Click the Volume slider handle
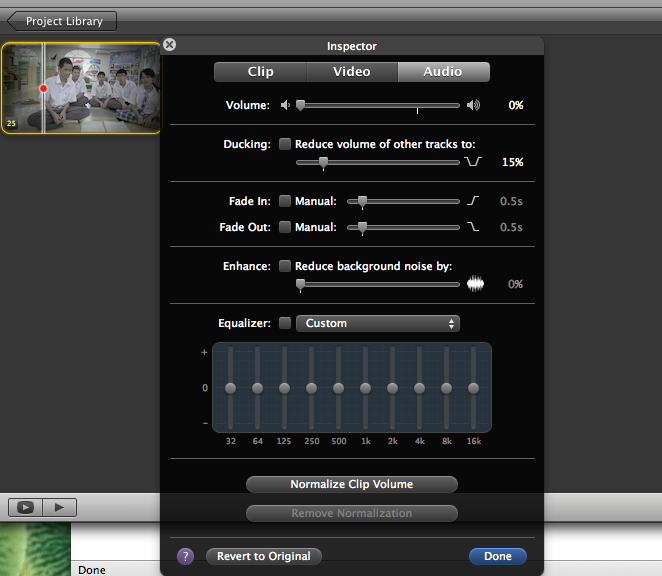Image resolution: width=662 pixels, height=576 pixels. pyautogui.click(x=300, y=106)
